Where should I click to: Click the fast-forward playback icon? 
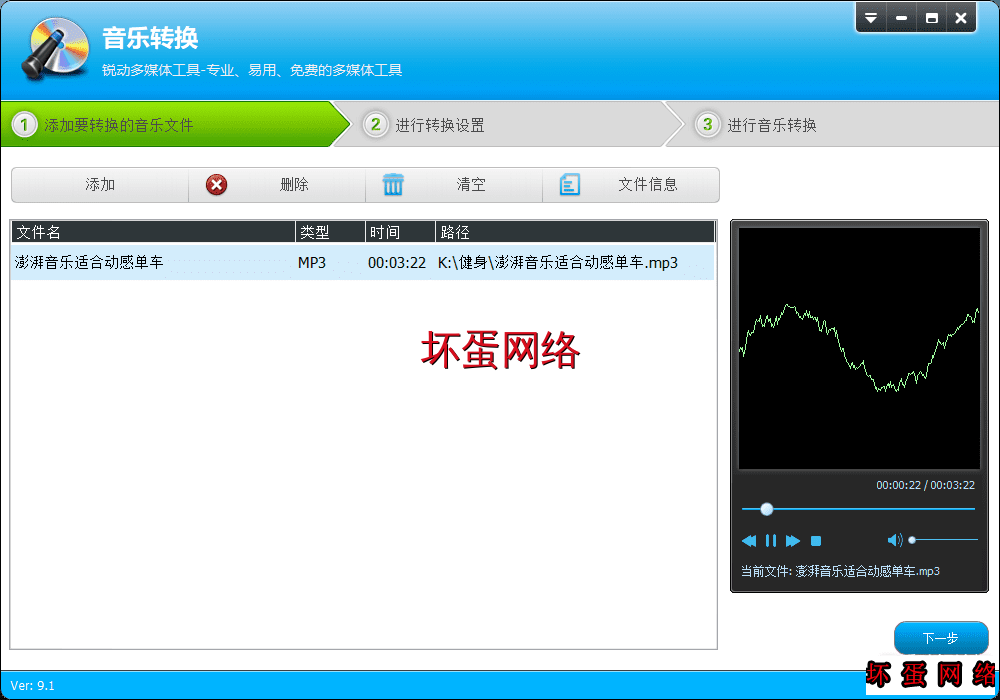tap(793, 541)
